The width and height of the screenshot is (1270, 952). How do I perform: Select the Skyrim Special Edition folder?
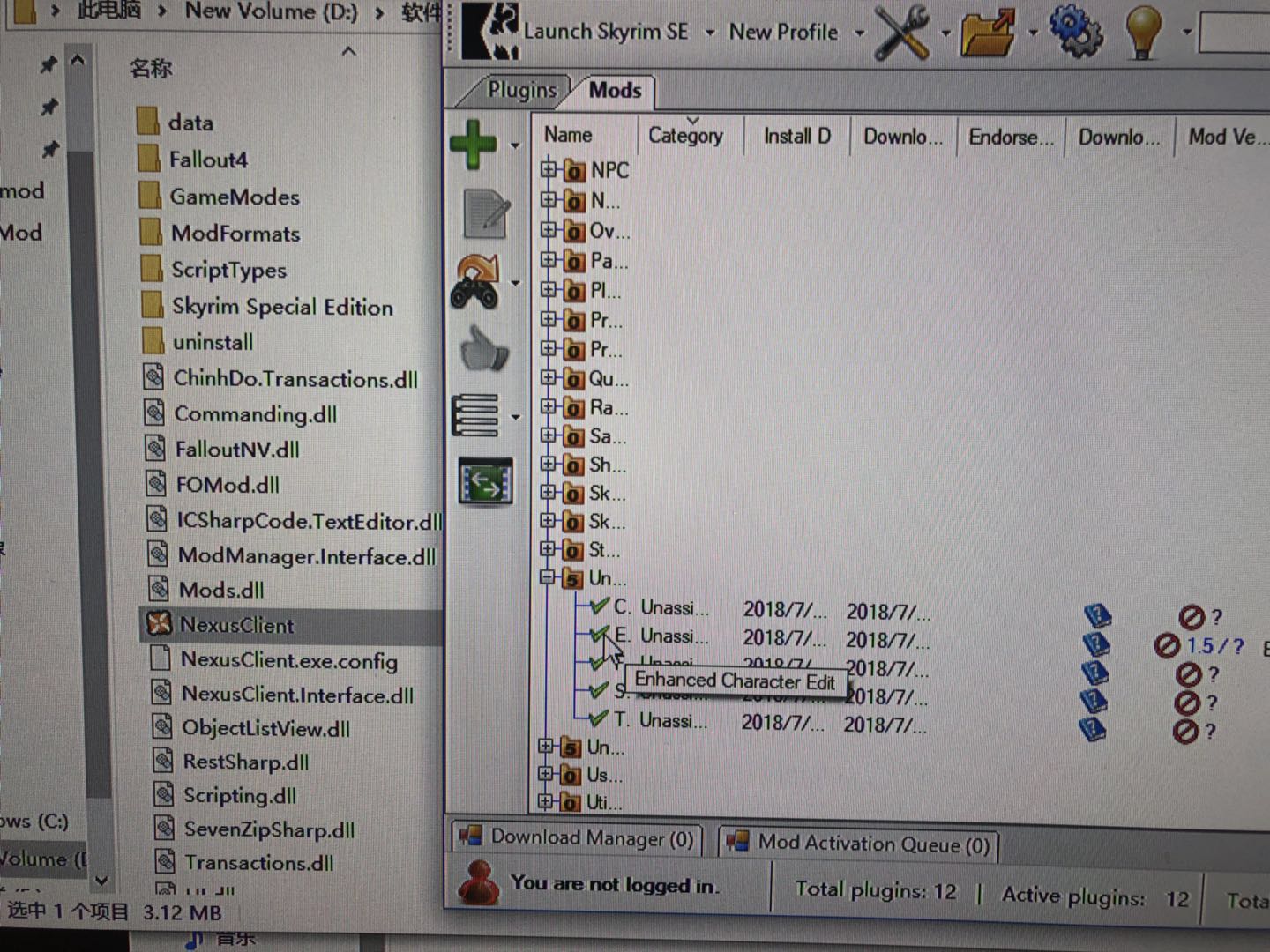click(x=266, y=306)
